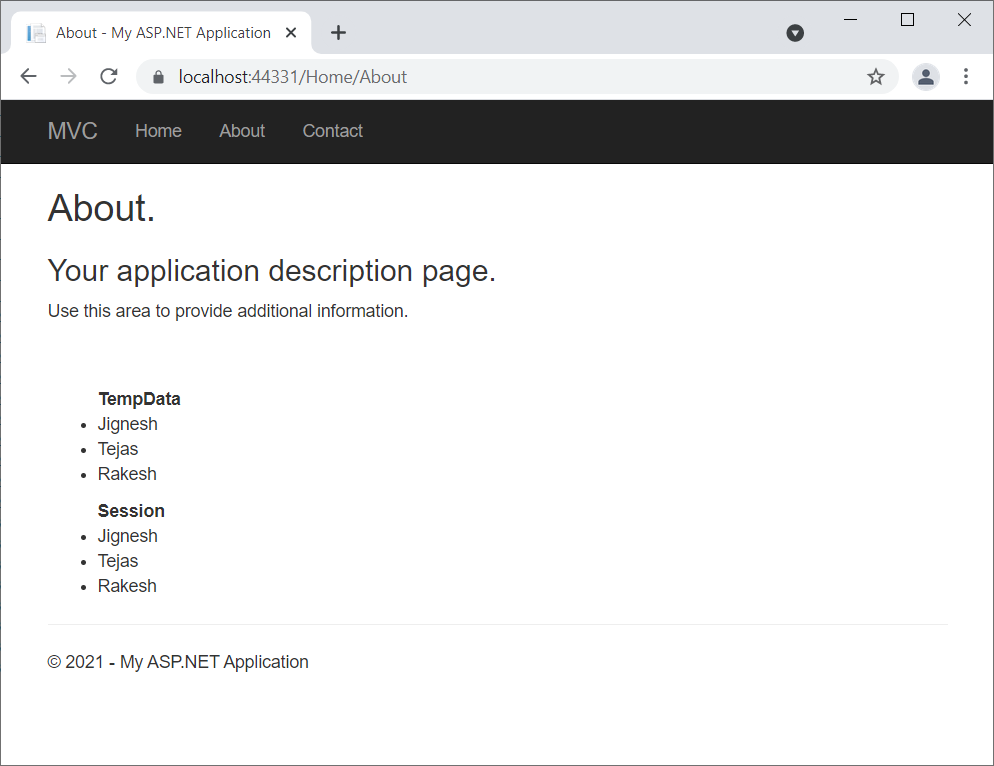
Task: Click the forward navigation arrow
Action: point(68,77)
